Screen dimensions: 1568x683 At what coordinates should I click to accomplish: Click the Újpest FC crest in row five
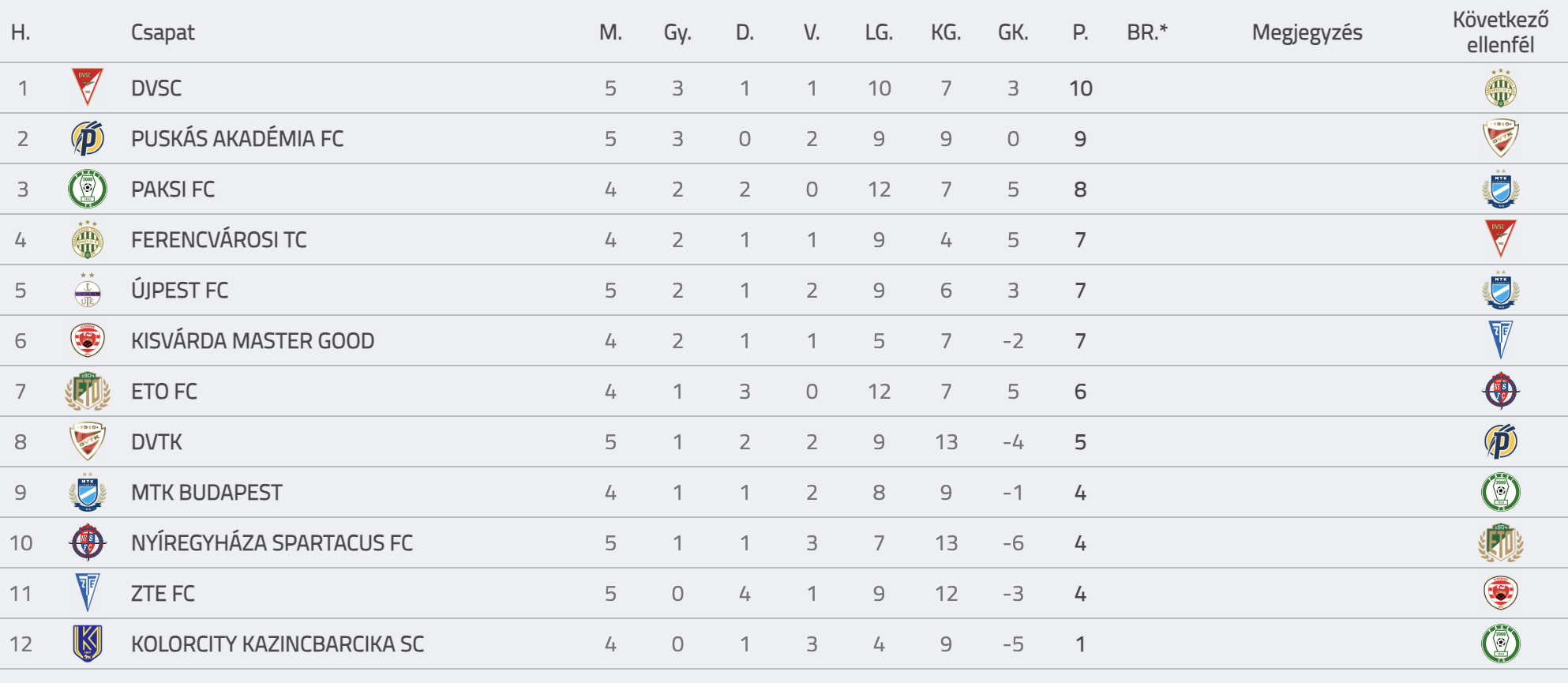(x=88, y=290)
